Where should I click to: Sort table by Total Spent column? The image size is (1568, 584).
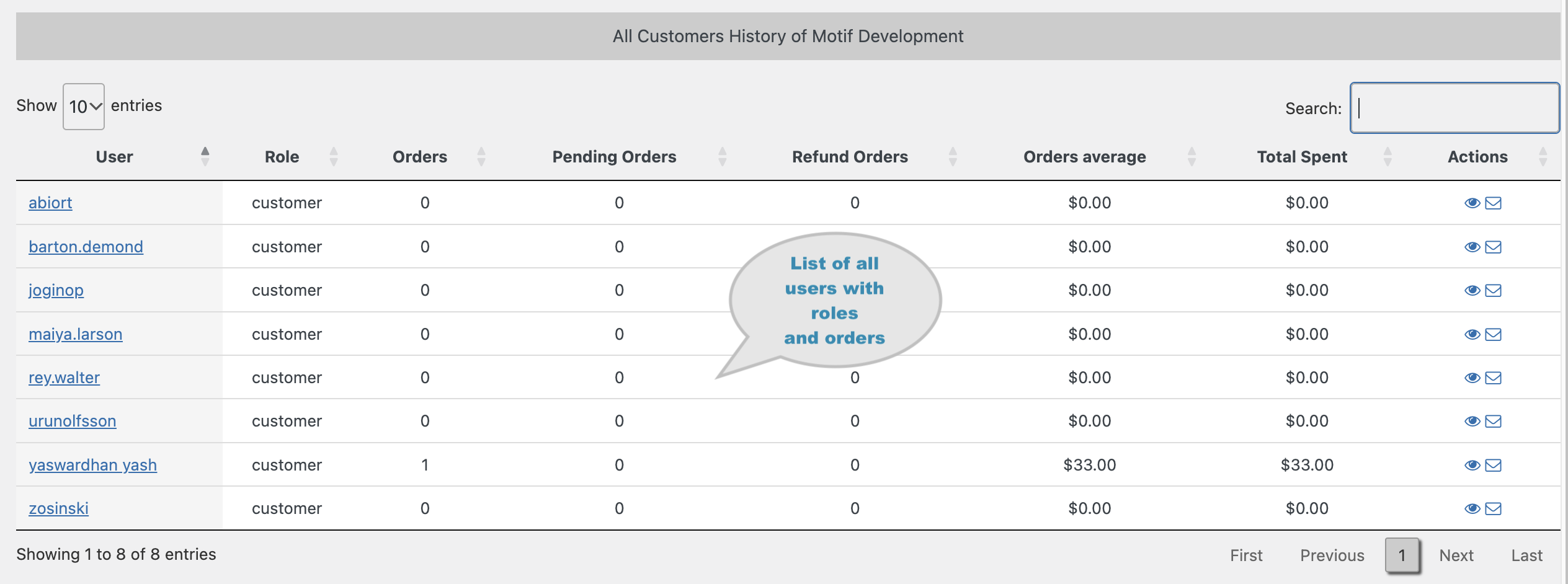tap(1302, 157)
